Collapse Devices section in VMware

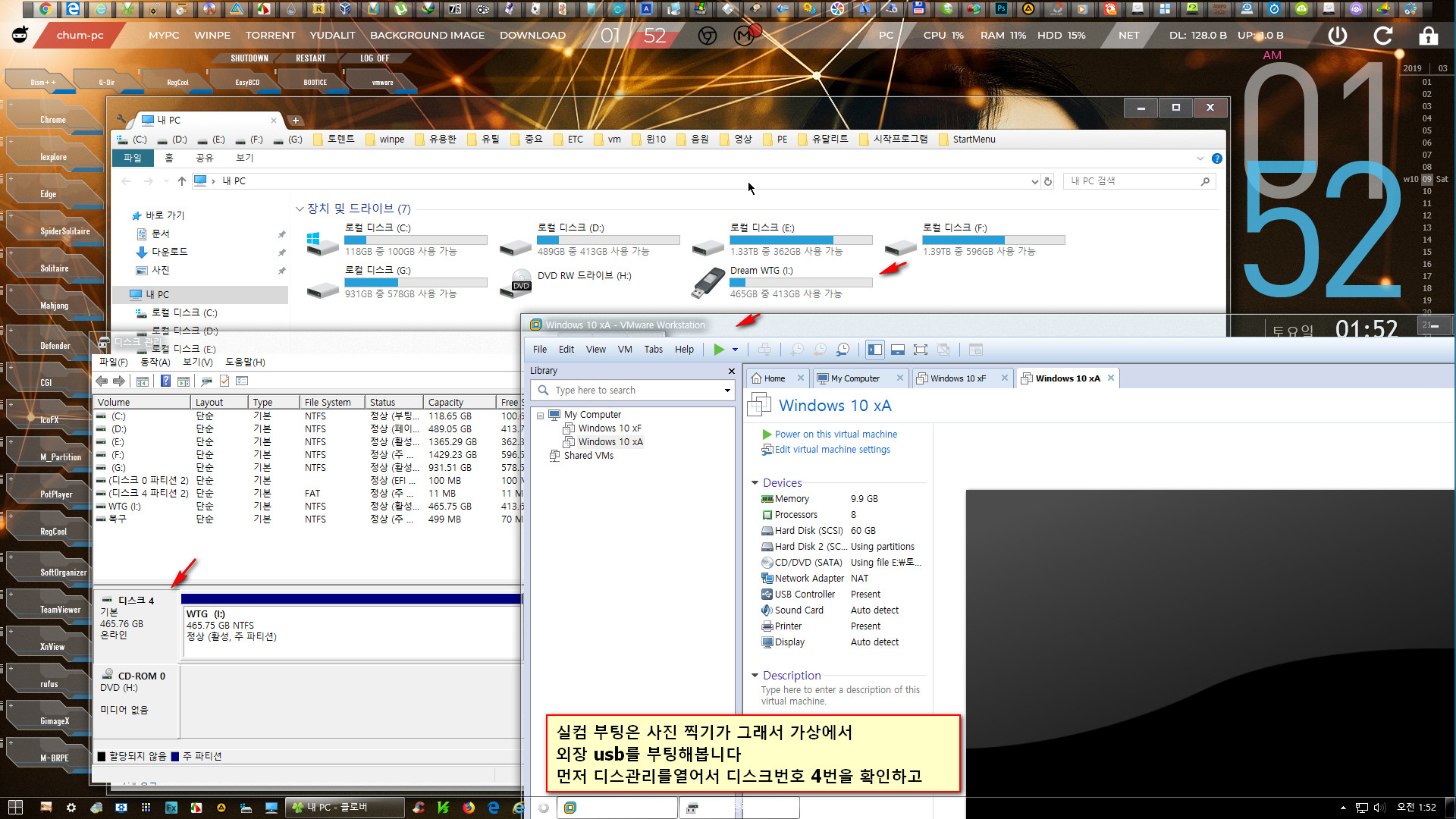point(755,483)
